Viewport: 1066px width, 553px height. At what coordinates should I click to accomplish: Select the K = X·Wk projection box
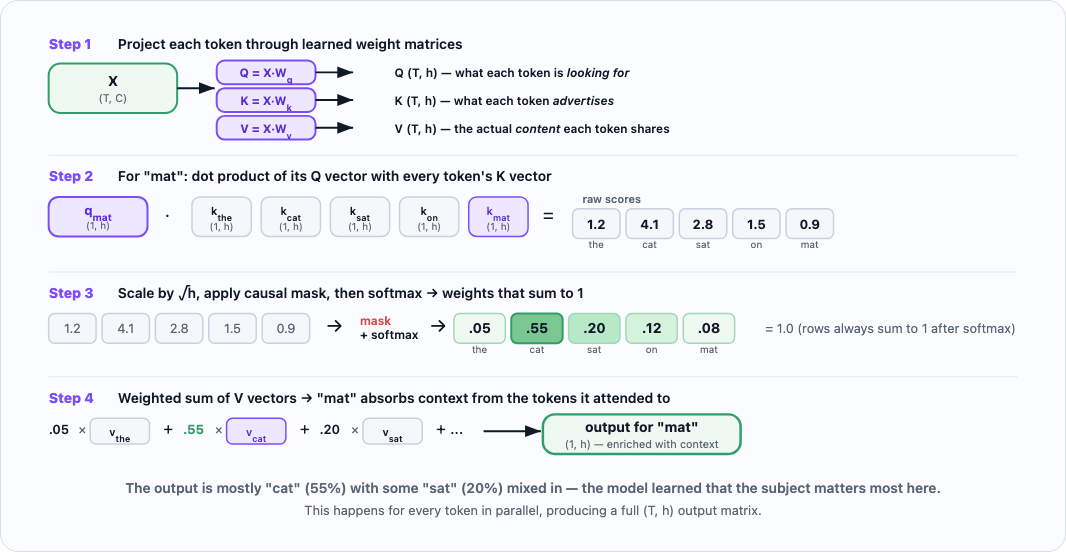pos(266,100)
